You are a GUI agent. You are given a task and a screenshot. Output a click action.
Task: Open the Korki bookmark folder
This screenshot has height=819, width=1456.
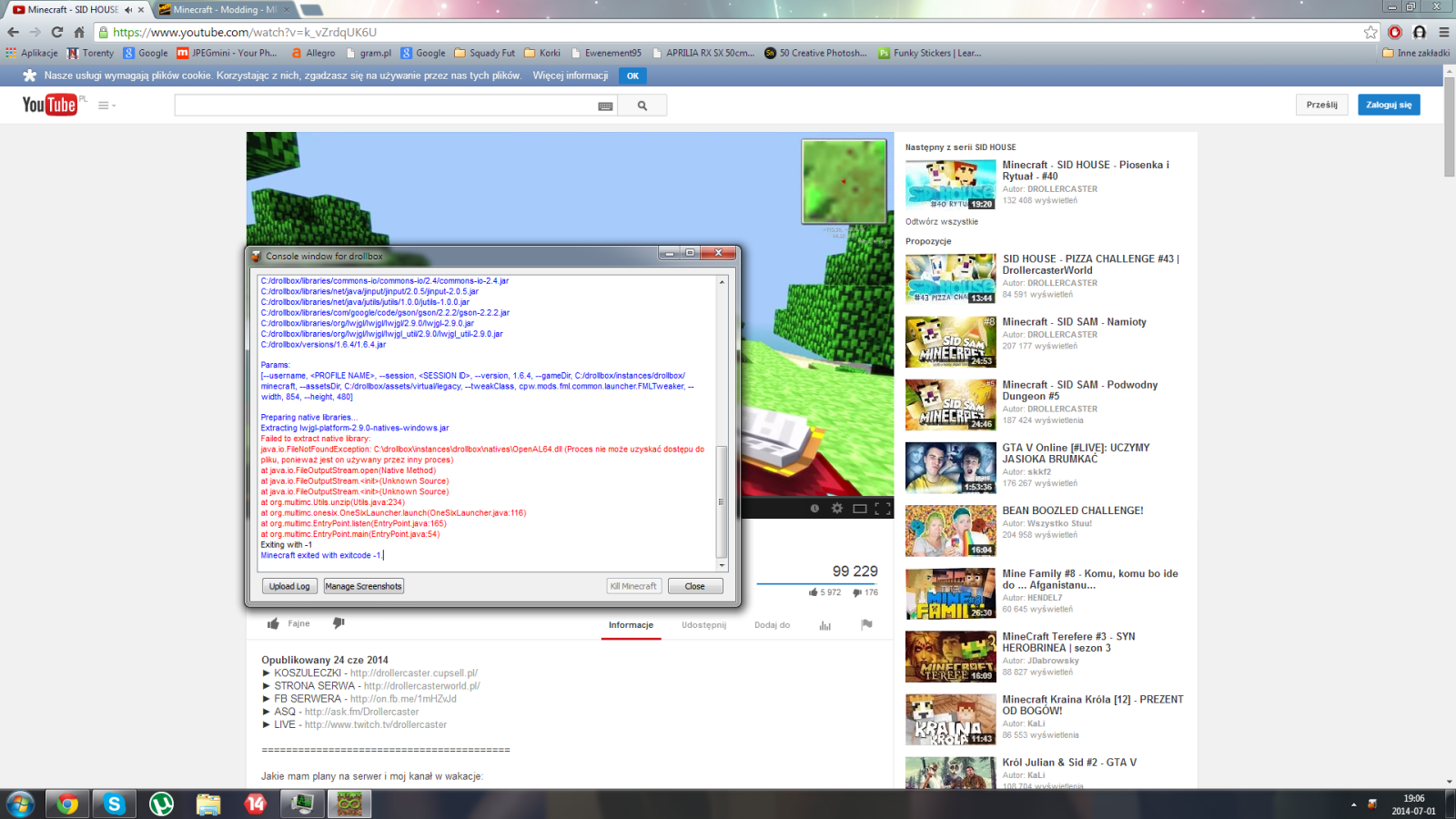pos(541,53)
